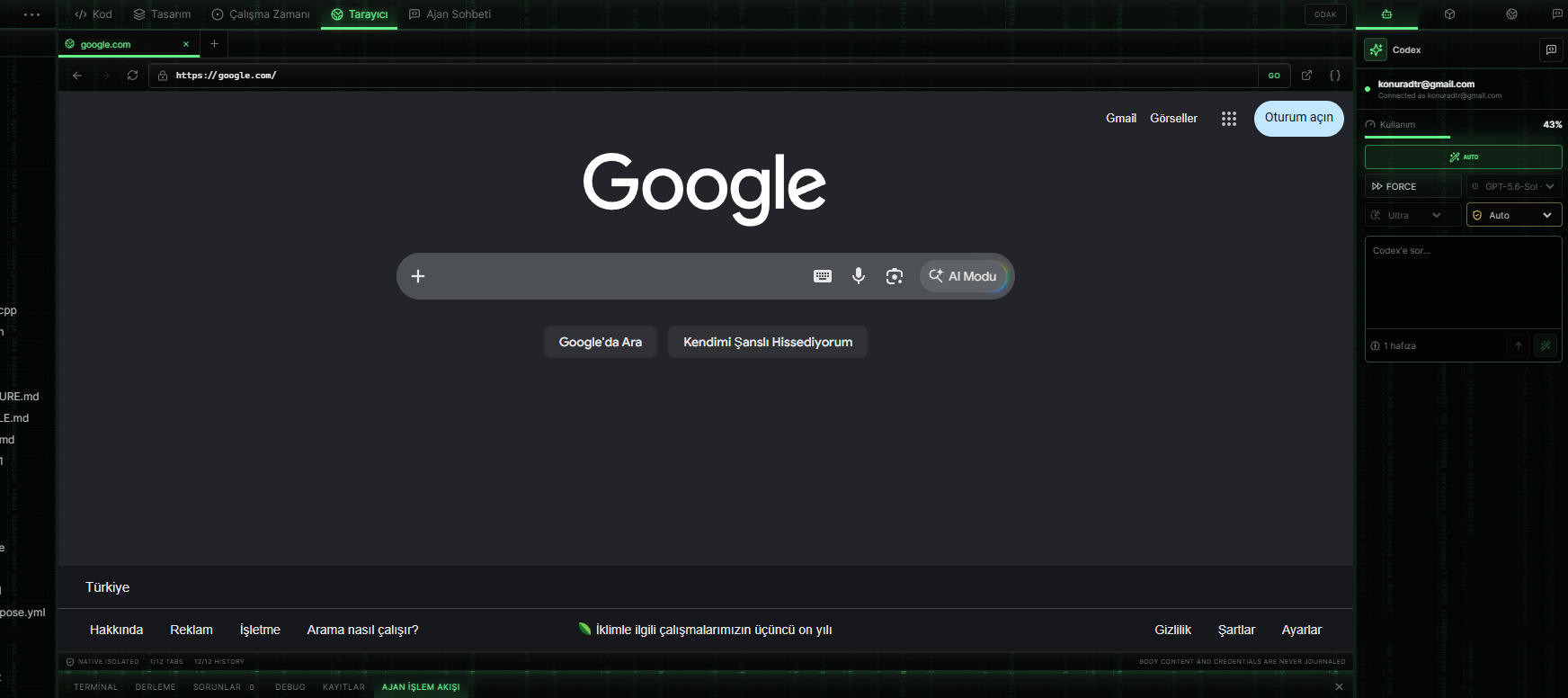Open the DEBUG bottom tab
This screenshot has width=1568, height=698.
pos(290,686)
